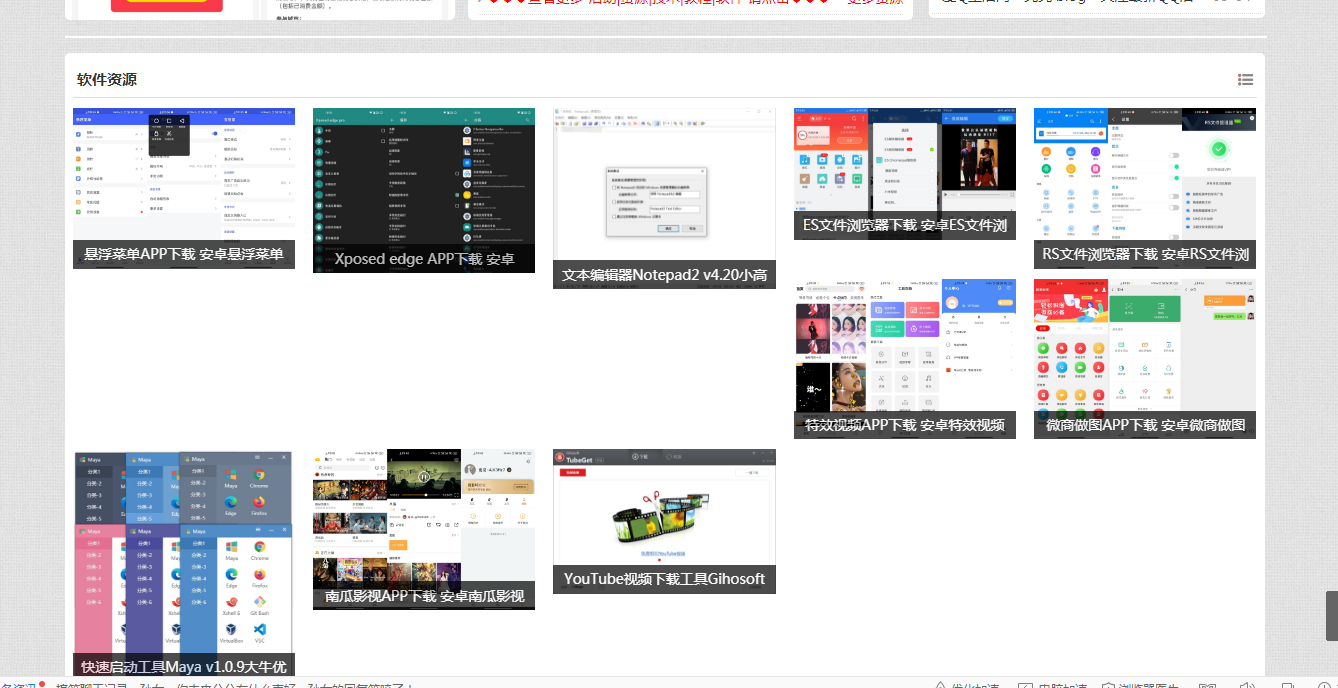Open the 南瓜影视APP下载 caption link

point(424,596)
